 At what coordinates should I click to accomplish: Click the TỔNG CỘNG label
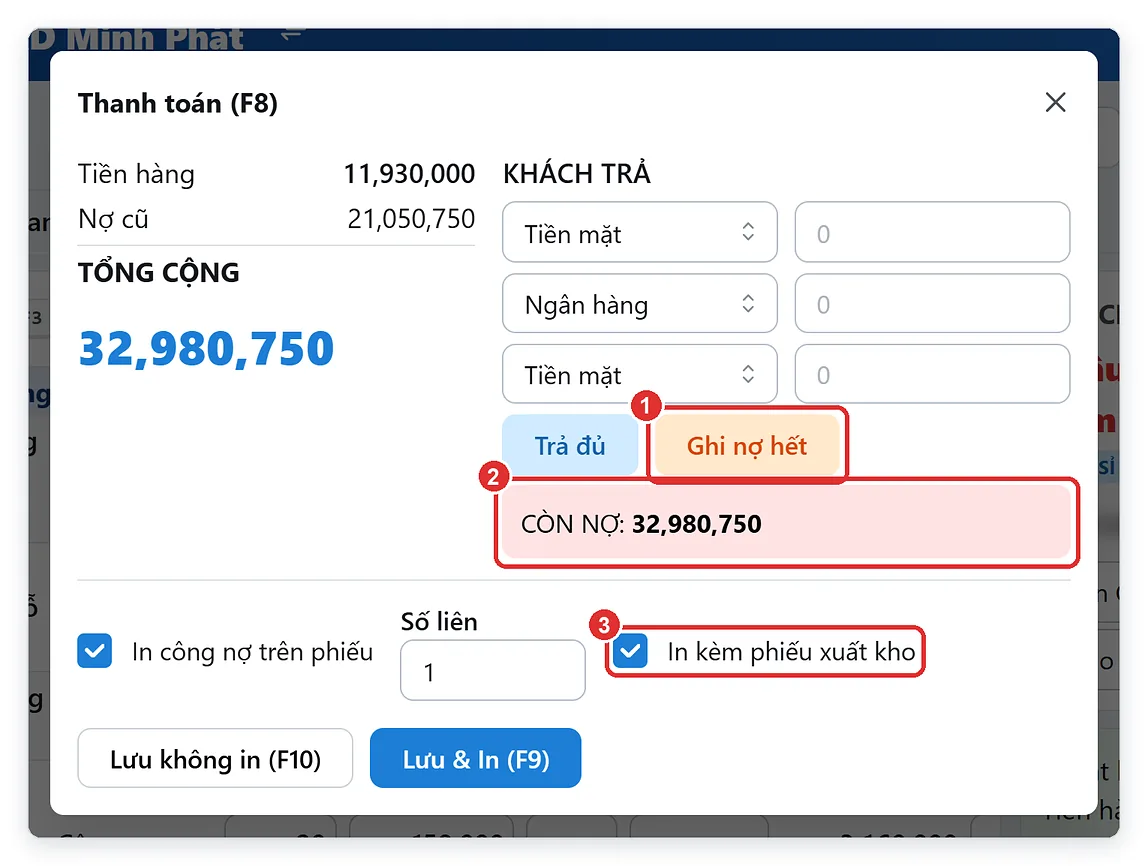tap(159, 273)
